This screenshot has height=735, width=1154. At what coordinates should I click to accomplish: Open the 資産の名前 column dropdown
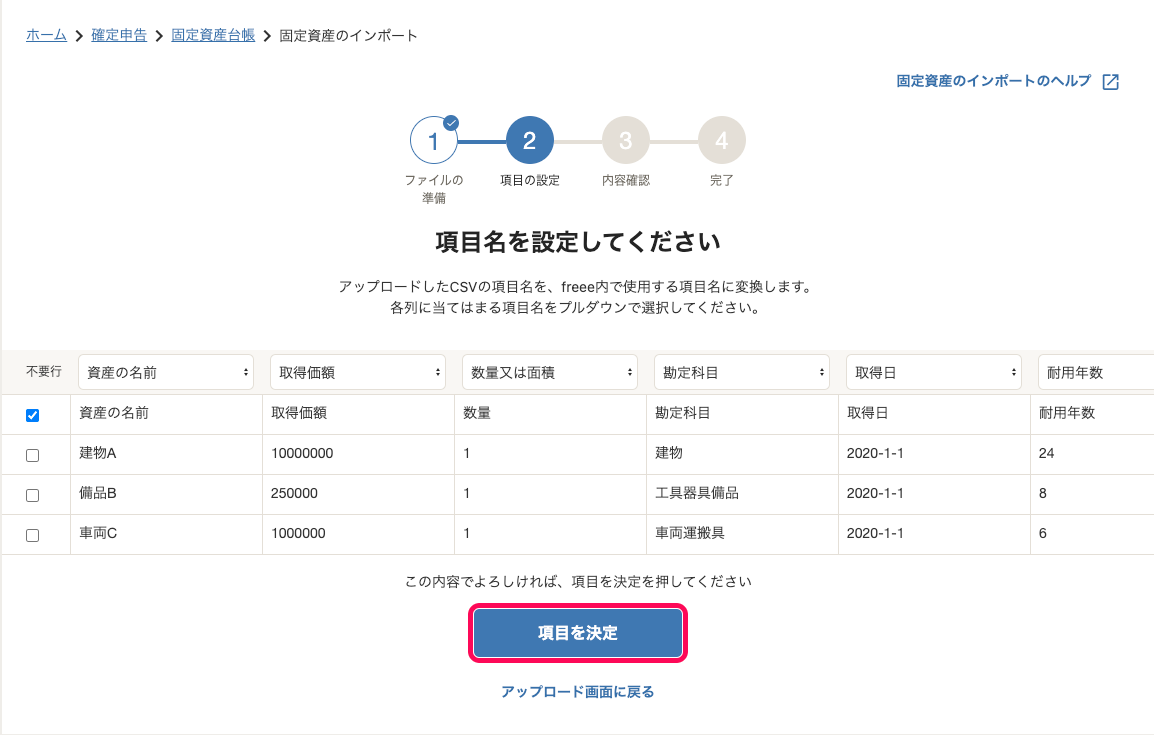[166, 372]
